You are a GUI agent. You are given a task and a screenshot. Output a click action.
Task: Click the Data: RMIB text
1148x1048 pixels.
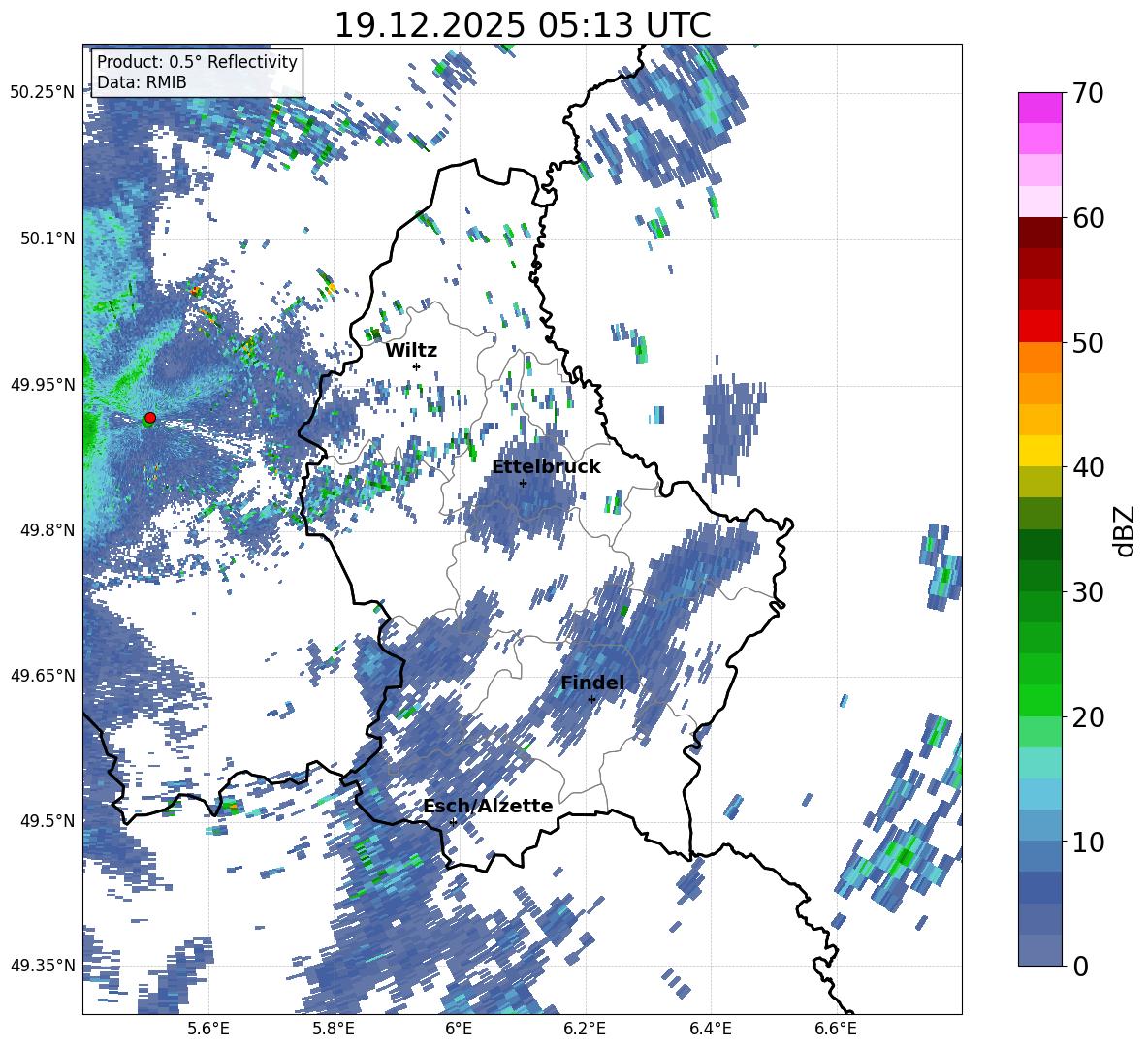142,82
